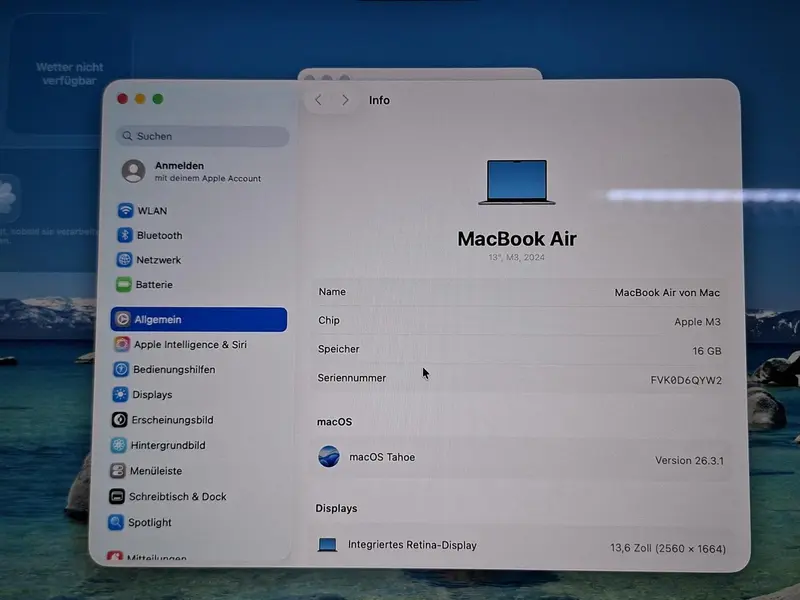The width and height of the screenshot is (800, 600).
Task: Open WLAN settings
Action: [199, 210]
